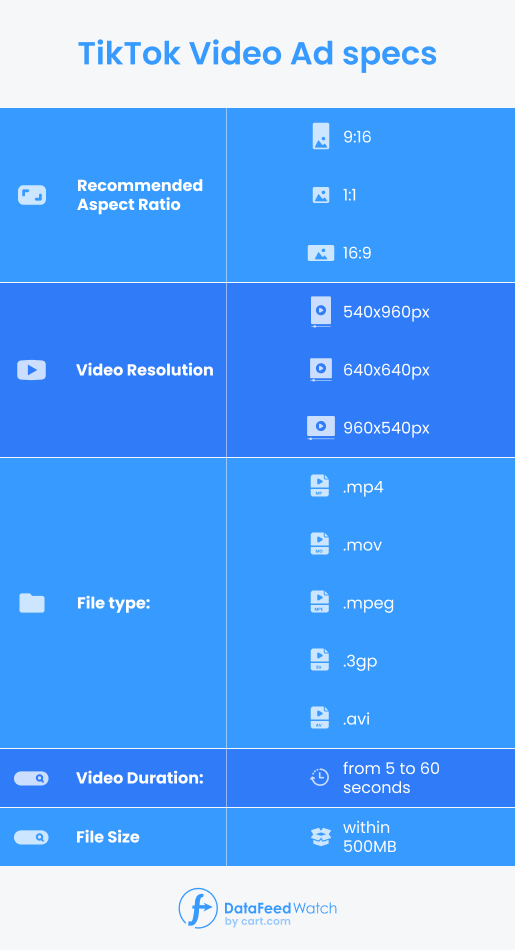Click the file icon beside .avi
Image resolution: width=515 pixels, height=950 pixels.
(x=320, y=718)
